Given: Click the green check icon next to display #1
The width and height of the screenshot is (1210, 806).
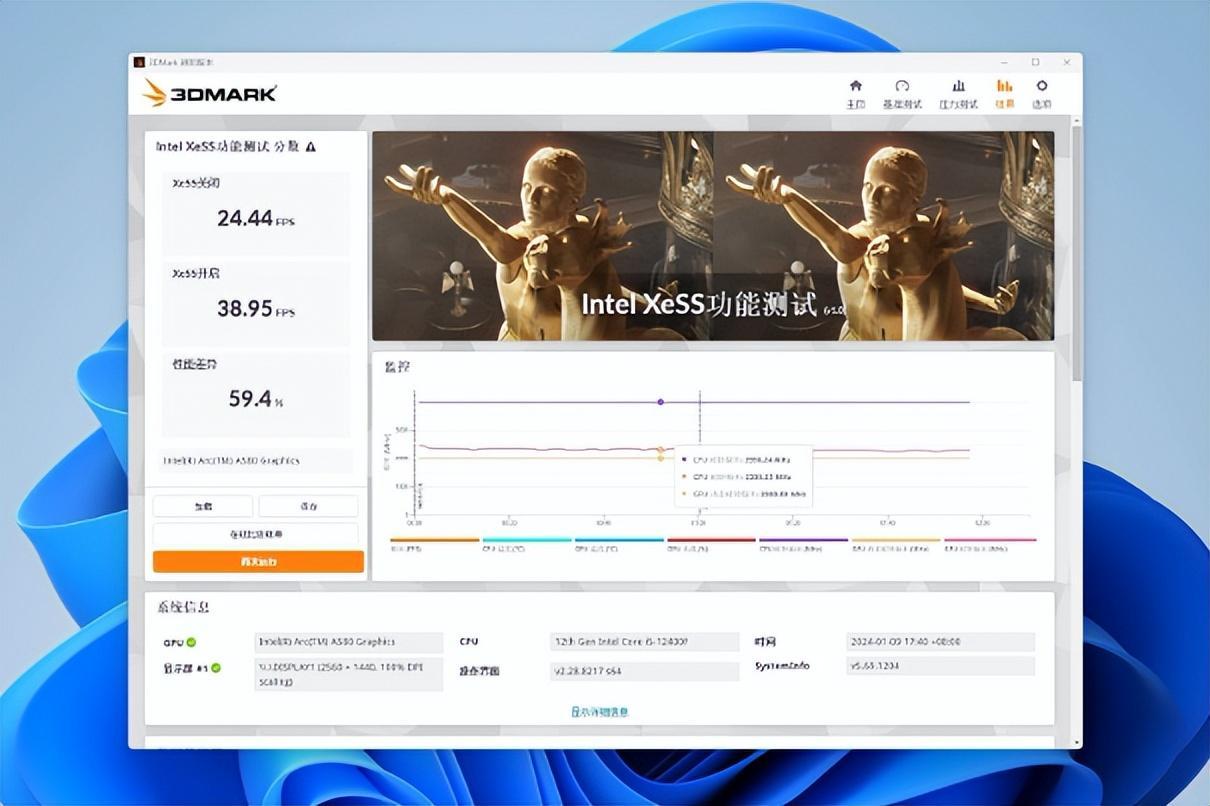Looking at the screenshot, I should pos(216,667).
